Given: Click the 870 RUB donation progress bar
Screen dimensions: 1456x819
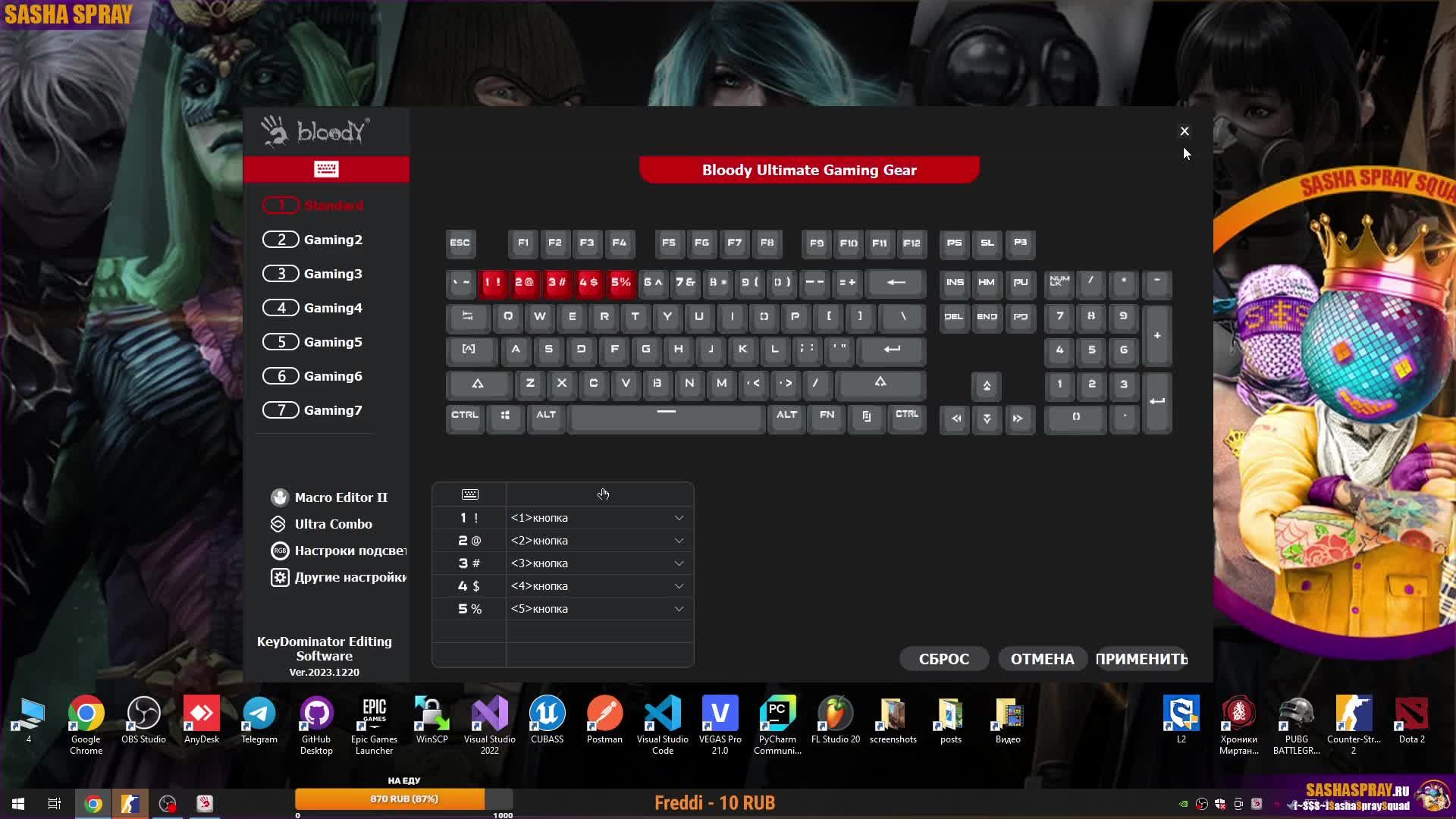Looking at the screenshot, I should click(403, 799).
